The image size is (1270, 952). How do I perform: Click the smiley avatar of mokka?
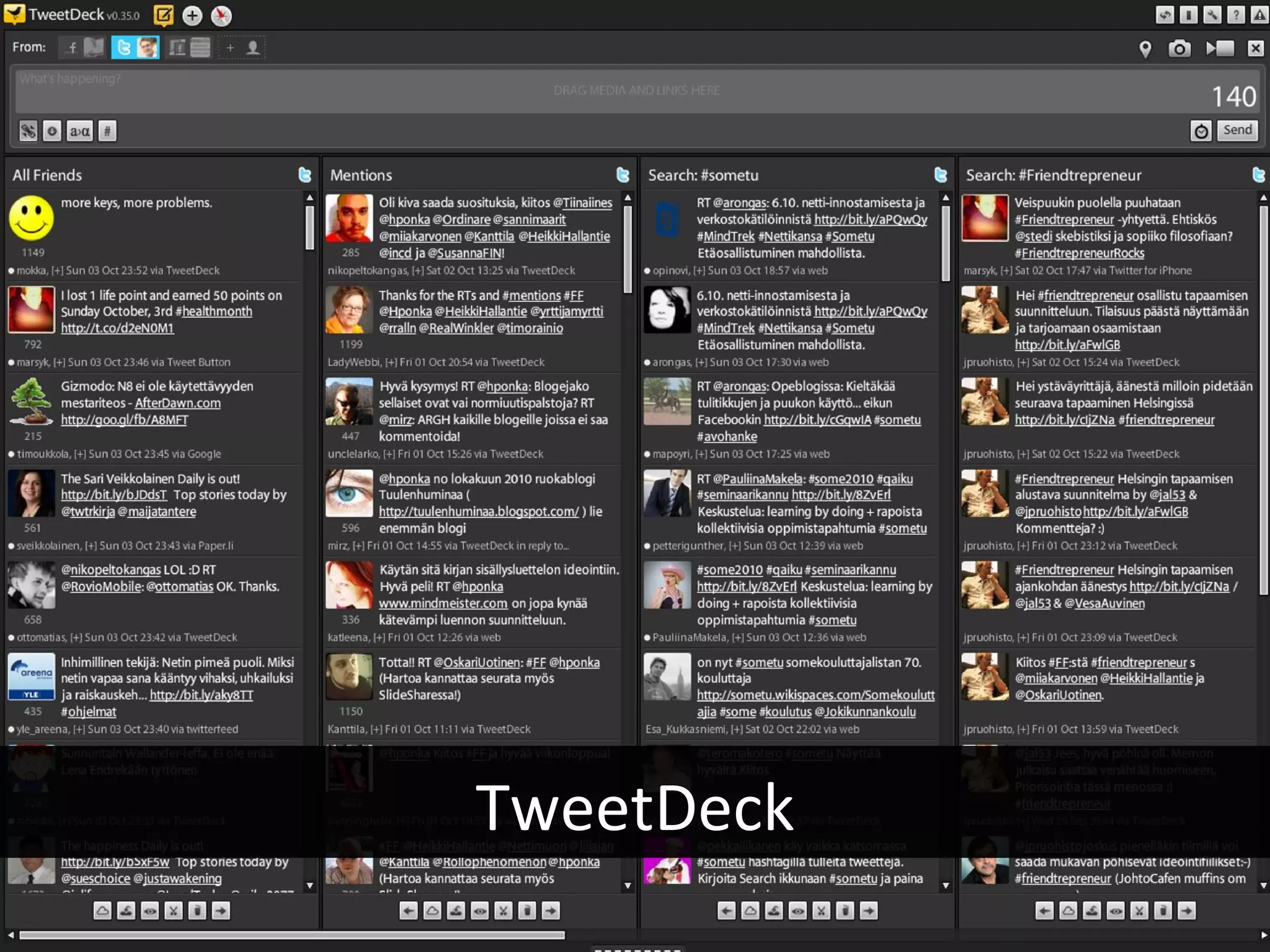[x=31, y=218]
